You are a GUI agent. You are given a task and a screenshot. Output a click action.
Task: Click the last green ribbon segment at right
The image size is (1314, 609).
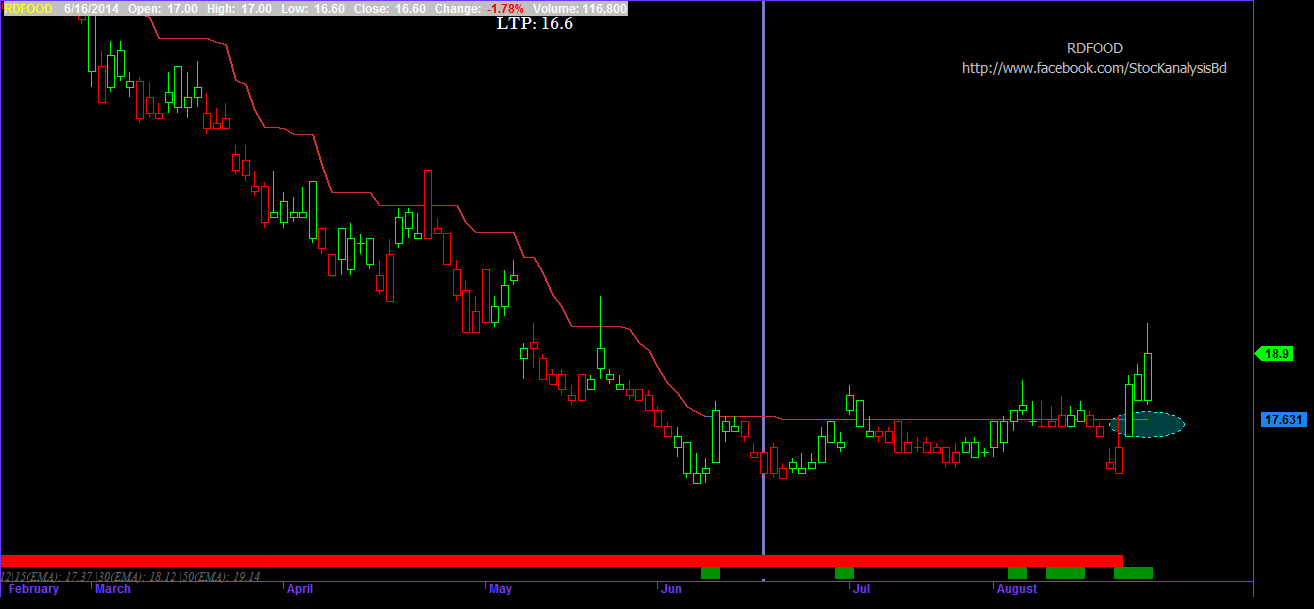pos(1133,573)
